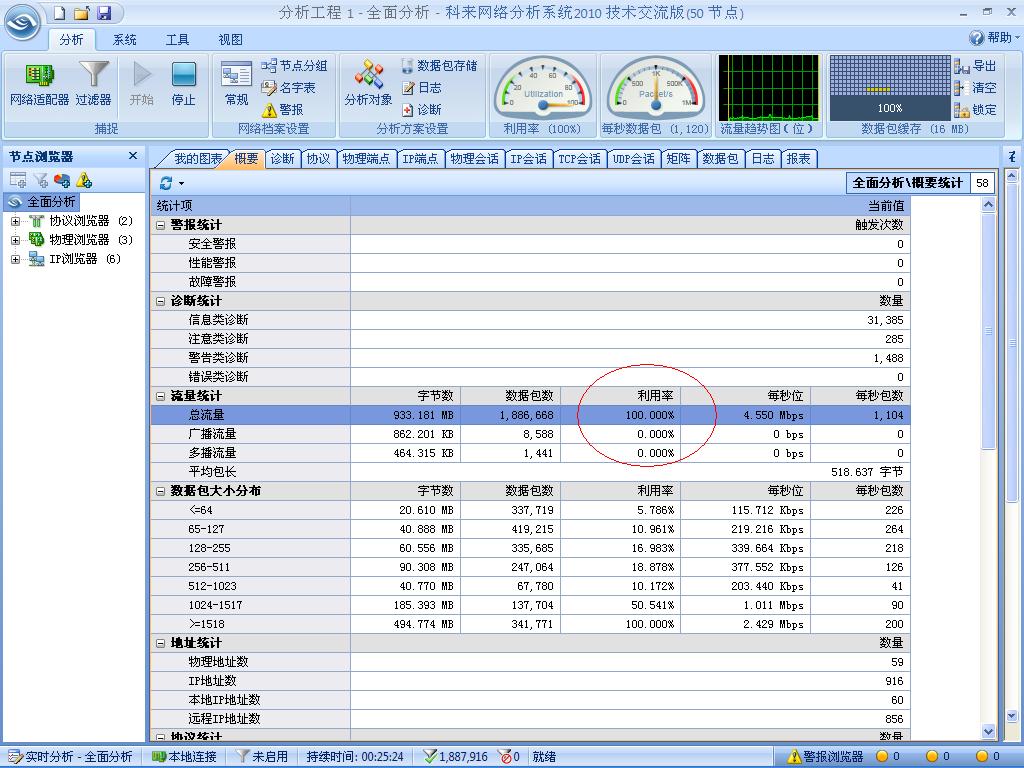Select the 总流量 total traffic row
The height and width of the screenshot is (768, 1024).
(x=250, y=415)
